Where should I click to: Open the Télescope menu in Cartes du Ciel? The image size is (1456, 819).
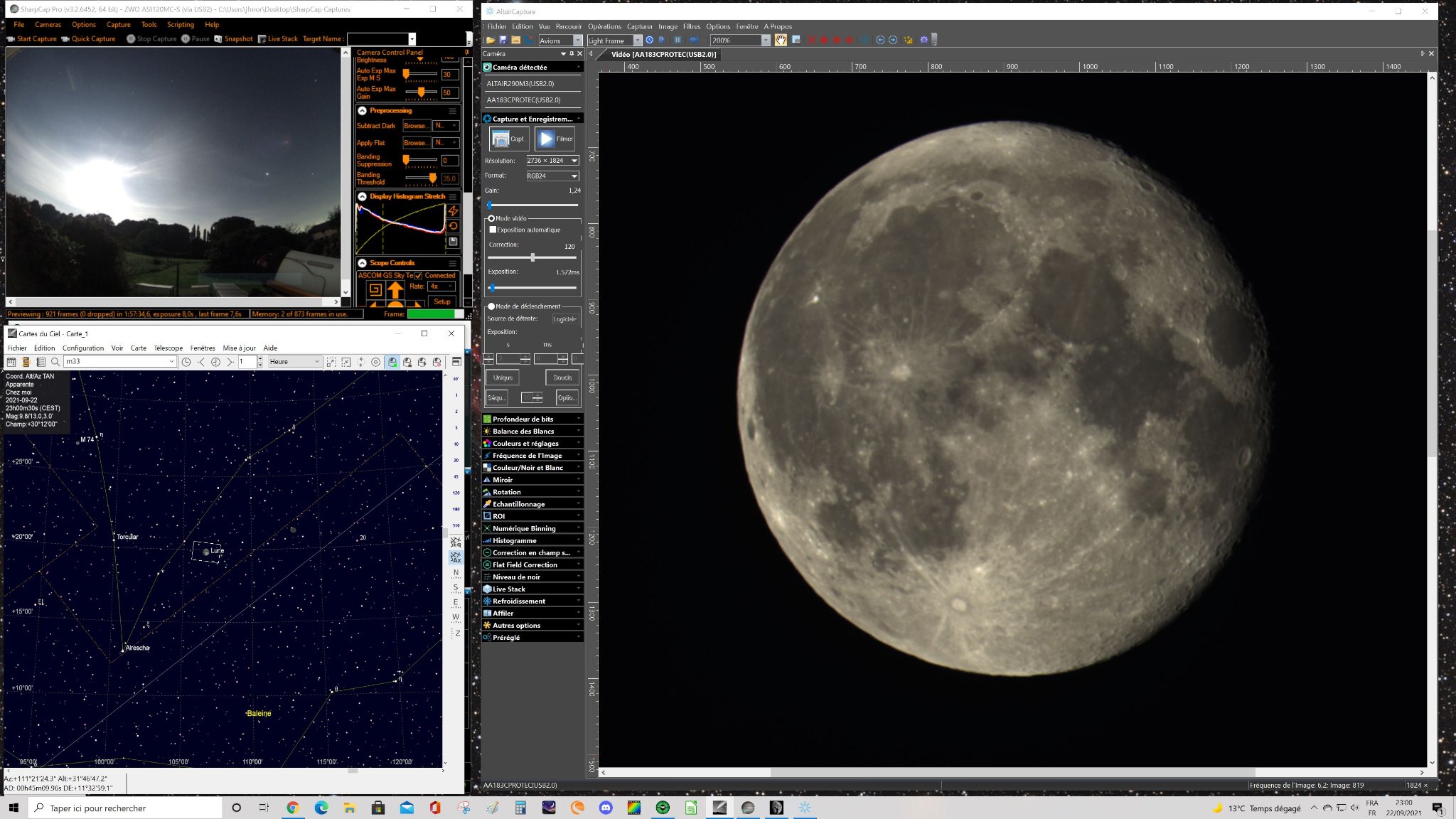[168, 348]
